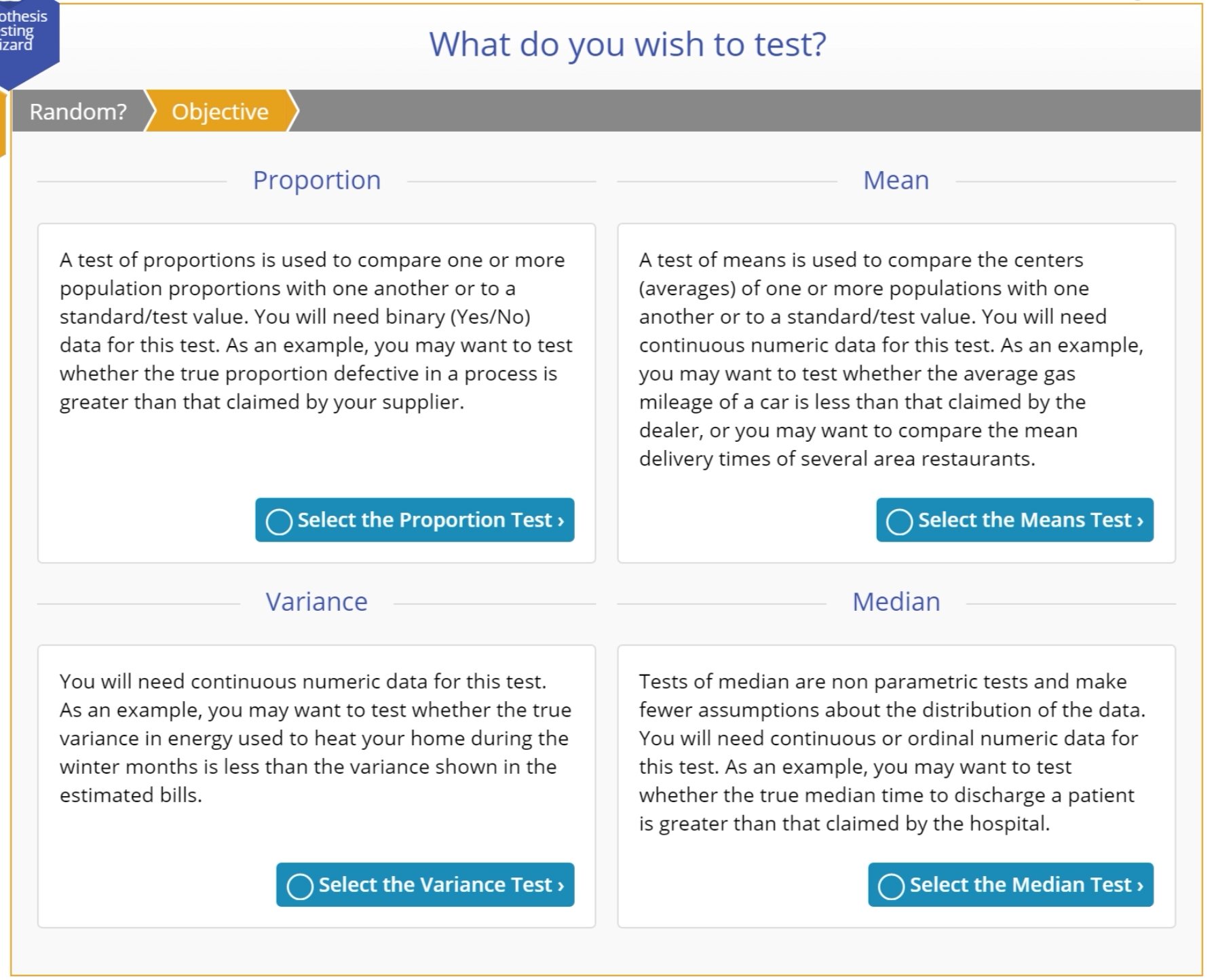Click the proportion test description text
1216x980 pixels.
click(316, 331)
